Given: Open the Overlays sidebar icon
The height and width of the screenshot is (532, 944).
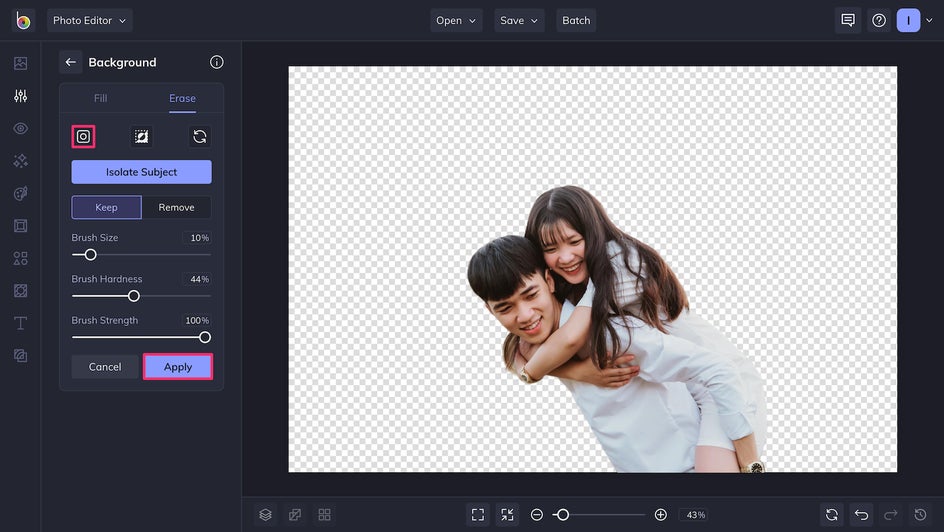Looking at the screenshot, I should [20, 291].
